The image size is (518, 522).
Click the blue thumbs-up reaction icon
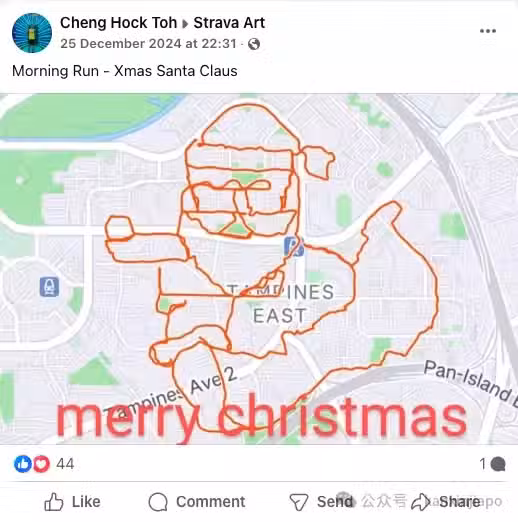pyautogui.click(x=23, y=464)
